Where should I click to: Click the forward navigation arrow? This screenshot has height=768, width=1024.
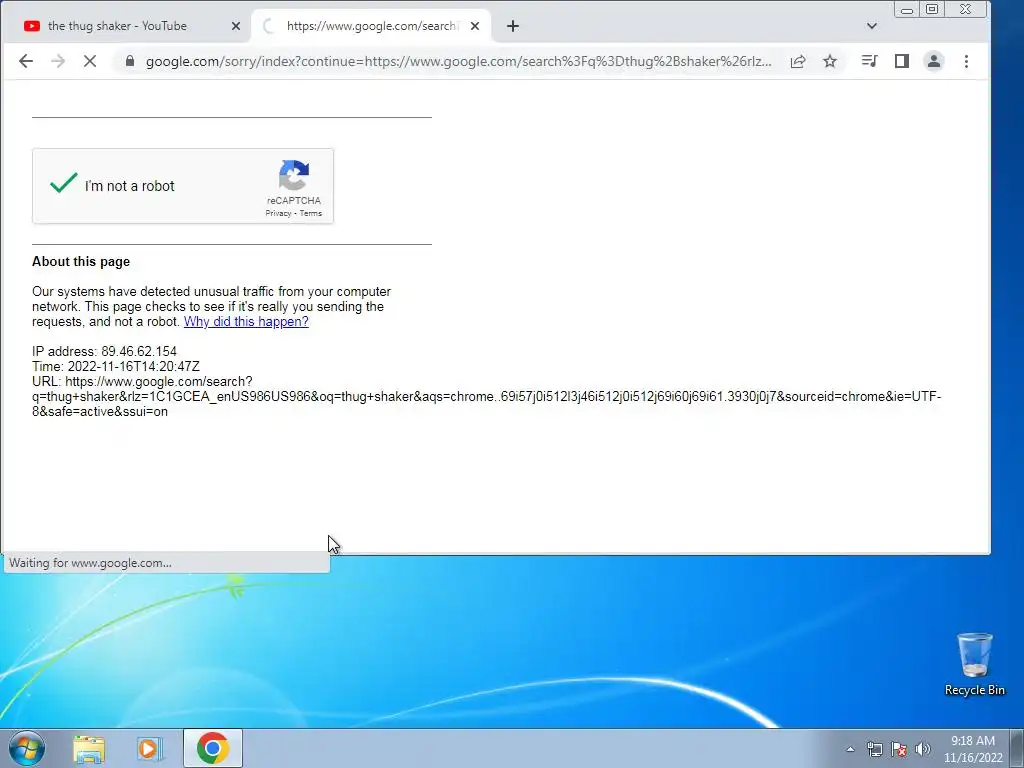58,61
